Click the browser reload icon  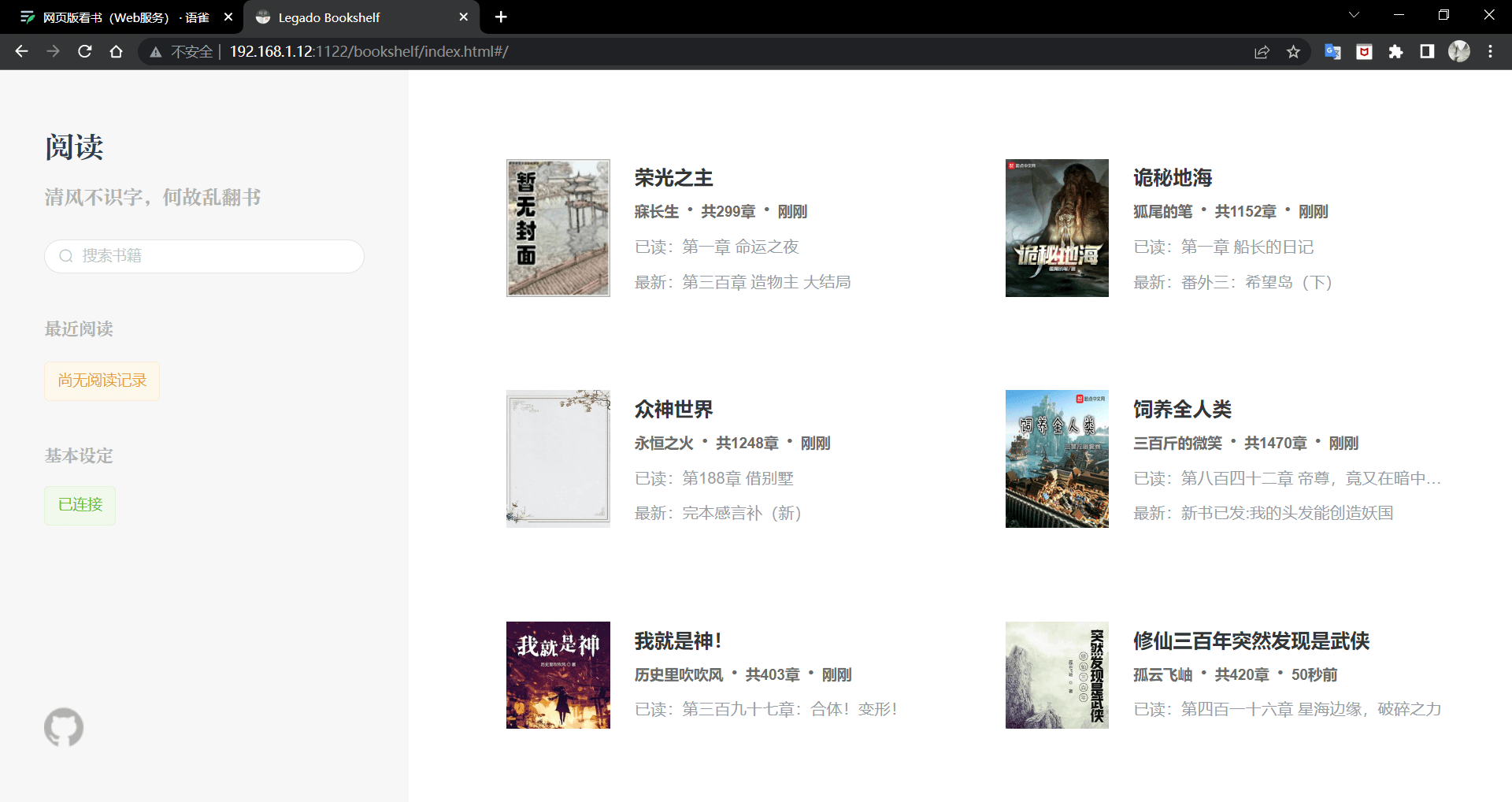[x=85, y=51]
